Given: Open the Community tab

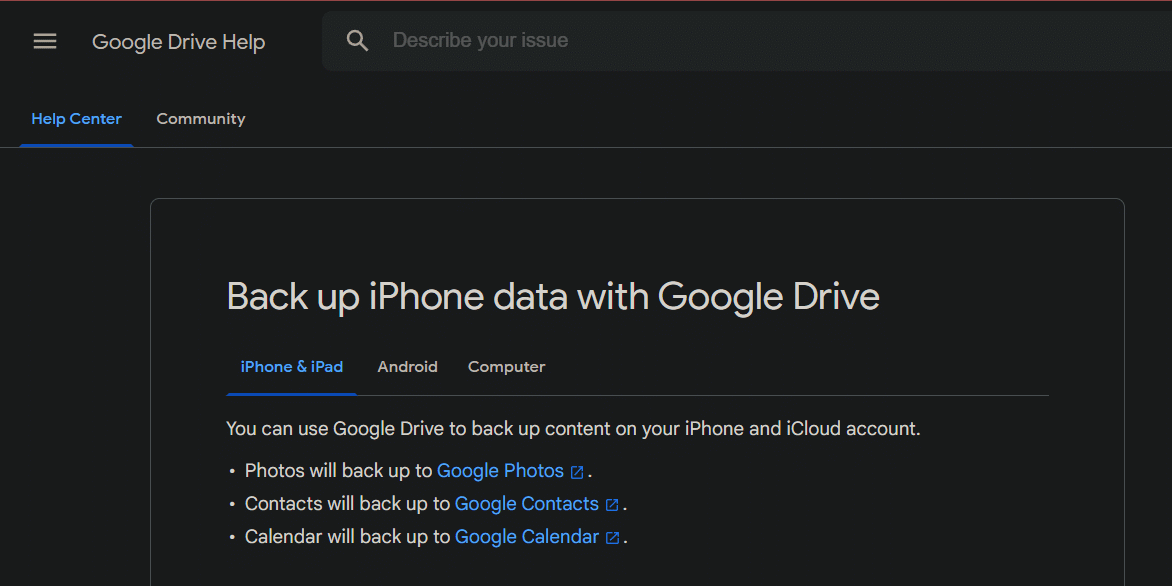Looking at the screenshot, I should (200, 119).
